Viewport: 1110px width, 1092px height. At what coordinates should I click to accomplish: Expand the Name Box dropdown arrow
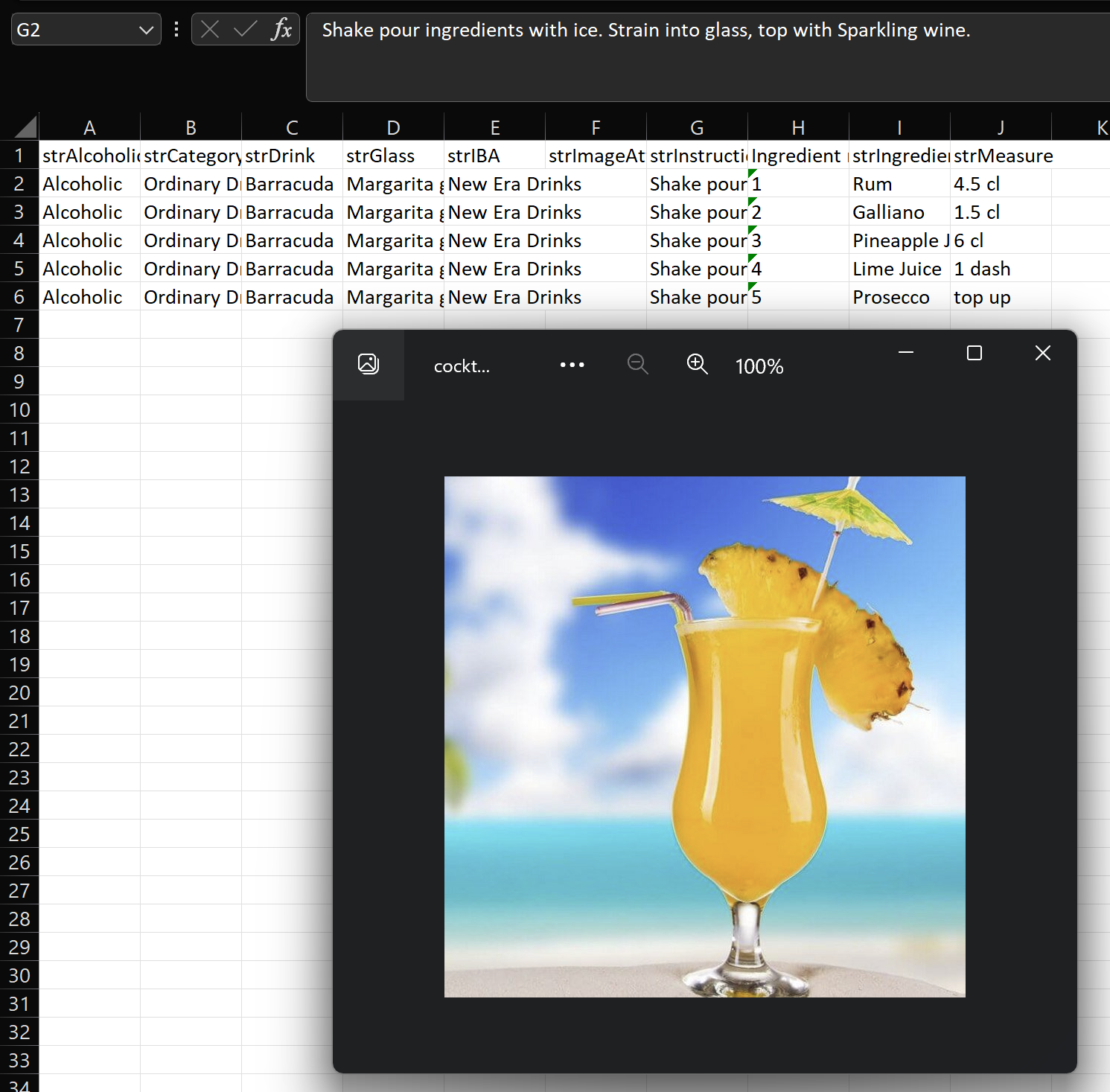coord(146,31)
